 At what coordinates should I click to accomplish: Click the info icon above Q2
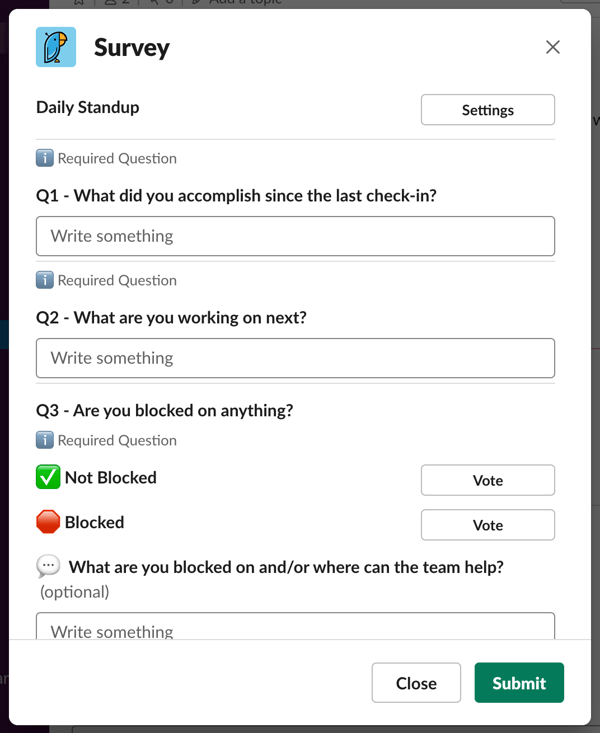click(x=45, y=280)
